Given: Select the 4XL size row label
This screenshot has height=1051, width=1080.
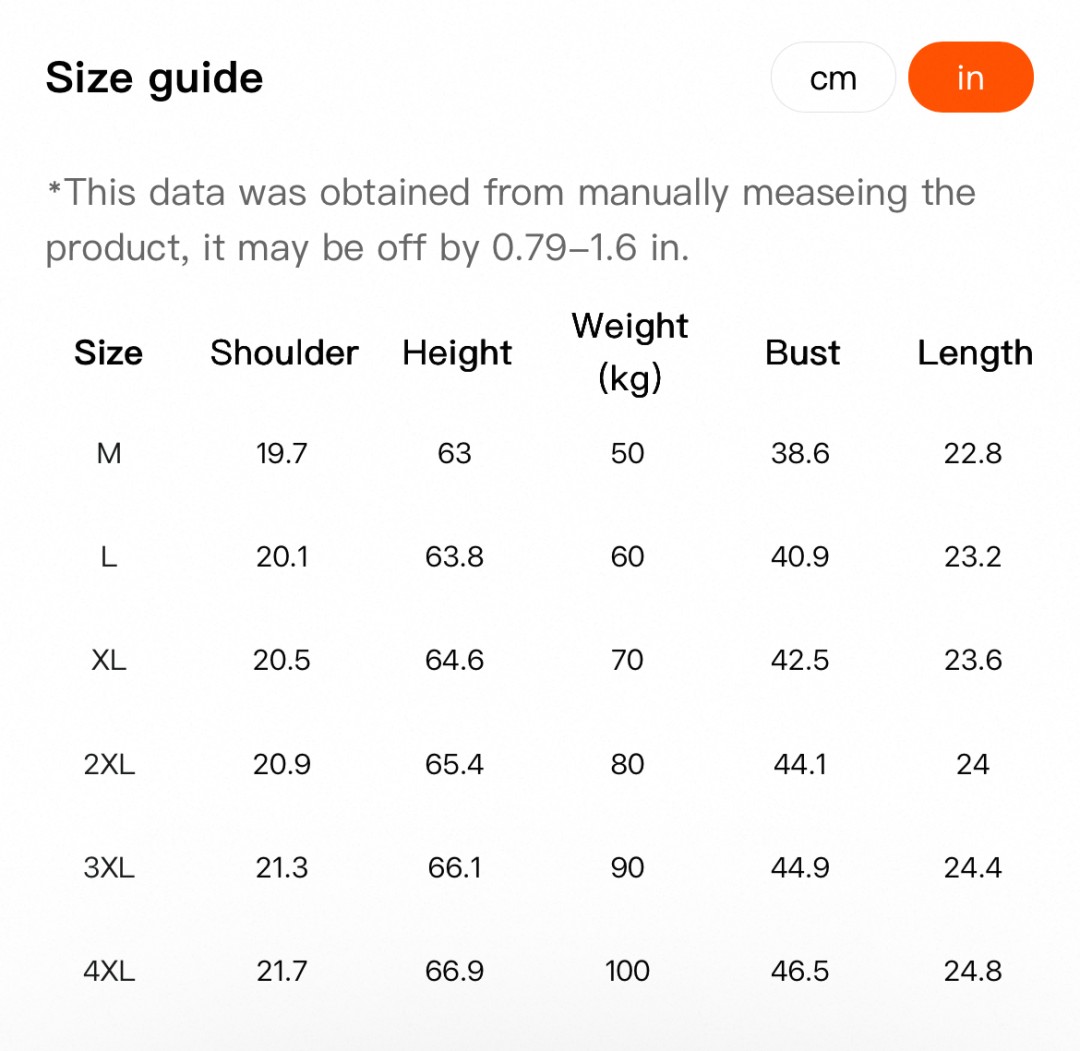Looking at the screenshot, I should point(109,971).
